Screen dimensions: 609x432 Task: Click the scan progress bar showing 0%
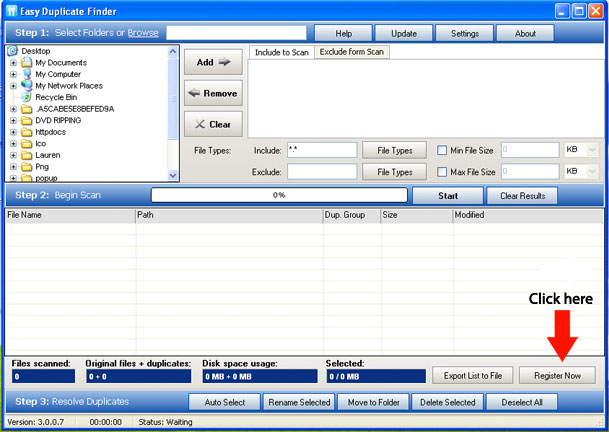(x=279, y=195)
